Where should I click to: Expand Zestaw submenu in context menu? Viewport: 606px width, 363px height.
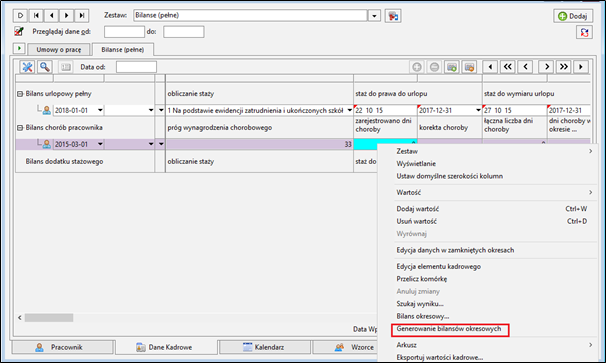(x=591, y=151)
